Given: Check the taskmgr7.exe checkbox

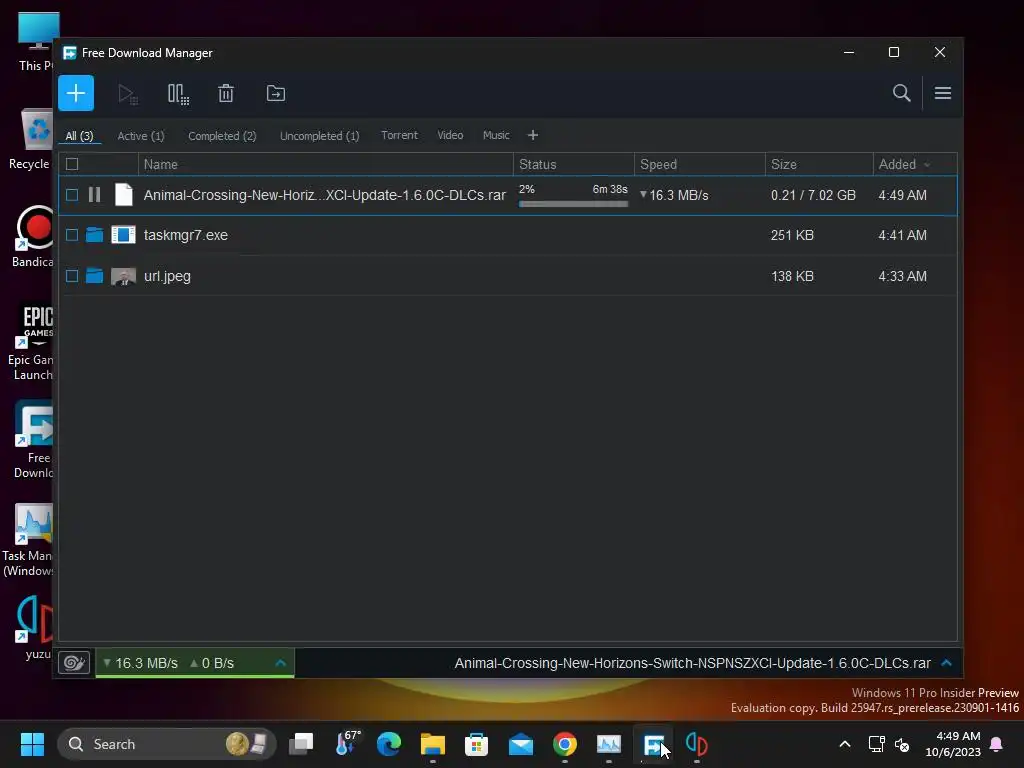Looking at the screenshot, I should click(72, 235).
